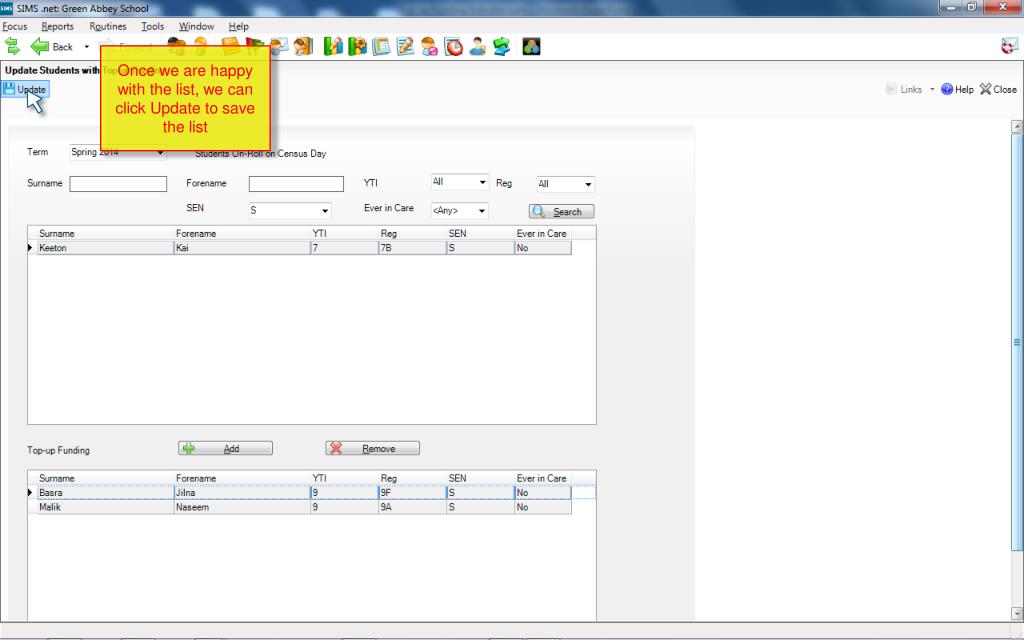Click the green book with pencil icon
The image size is (1024, 640).
[333, 46]
